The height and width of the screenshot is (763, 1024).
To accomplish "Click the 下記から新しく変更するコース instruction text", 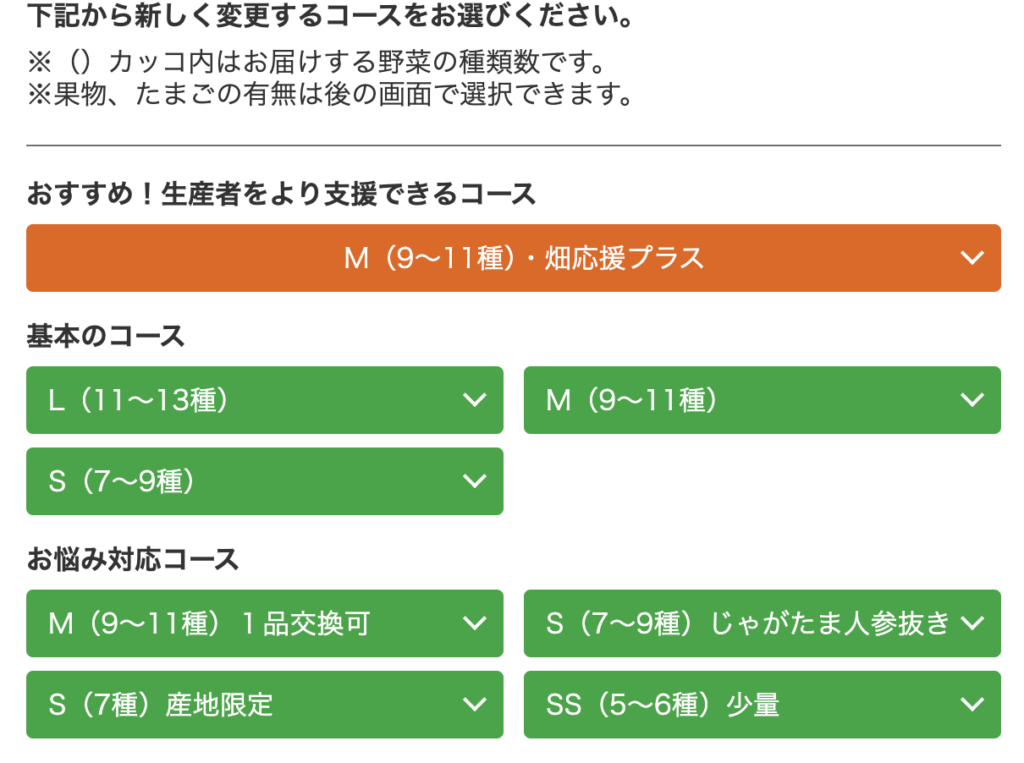I will click(331, 17).
